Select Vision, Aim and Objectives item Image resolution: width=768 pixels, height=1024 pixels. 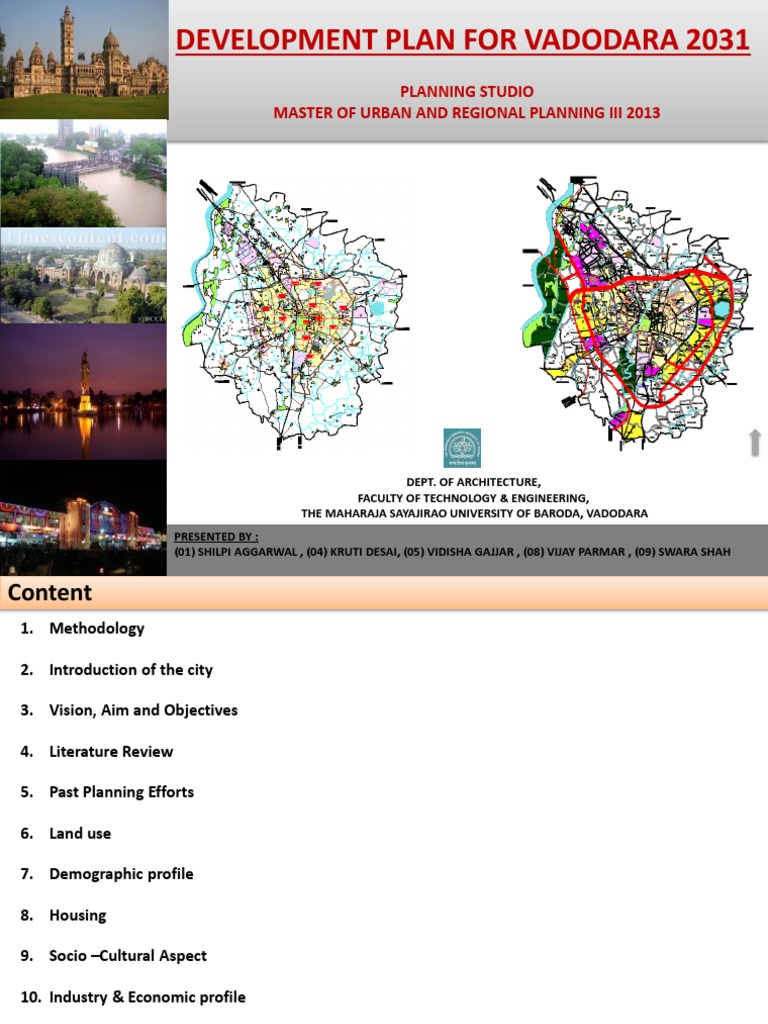pyautogui.click(x=143, y=711)
